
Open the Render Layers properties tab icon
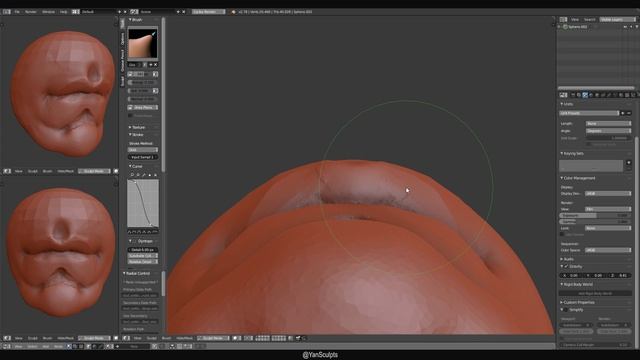pyautogui.click(x=579, y=95)
